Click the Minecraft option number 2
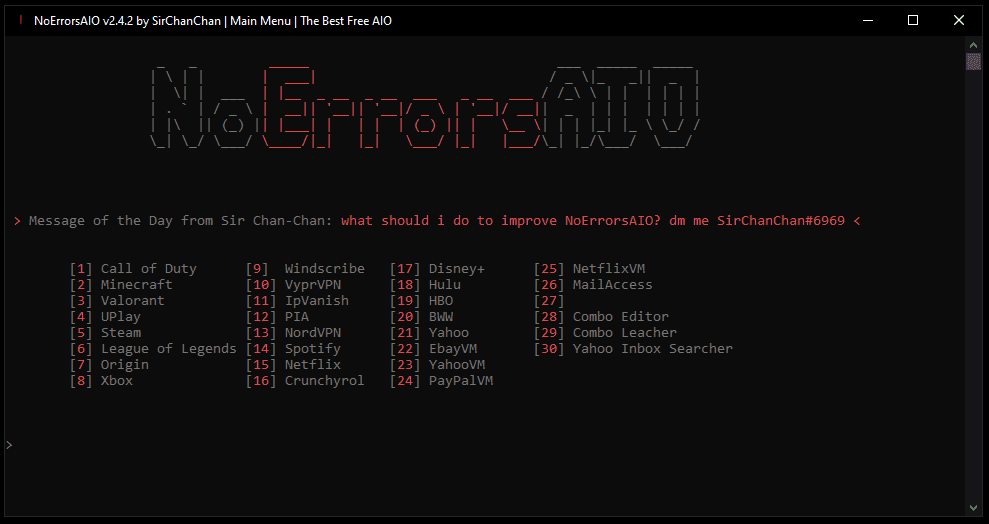Image resolution: width=989 pixels, height=524 pixels. [122, 285]
